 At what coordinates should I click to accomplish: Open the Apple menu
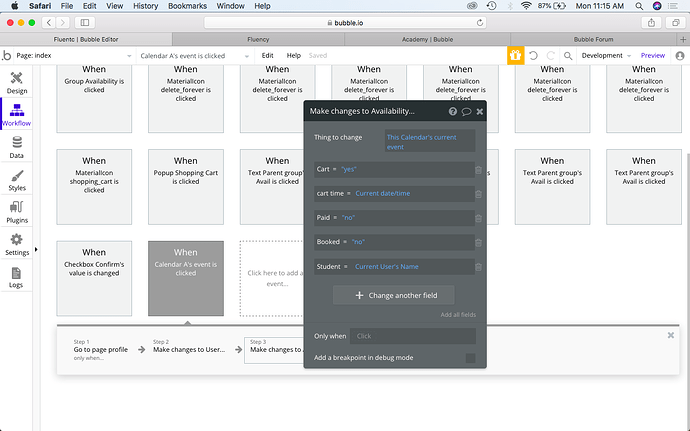click(15, 6)
